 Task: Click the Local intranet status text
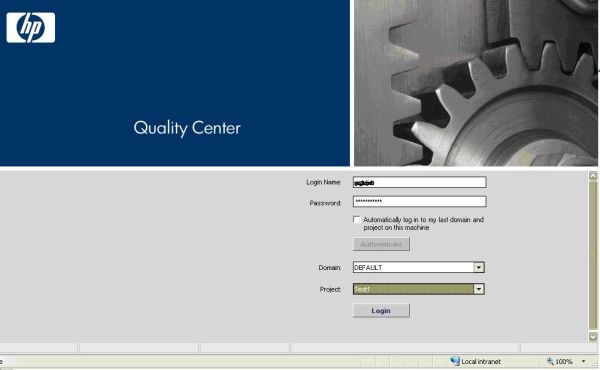481,361
